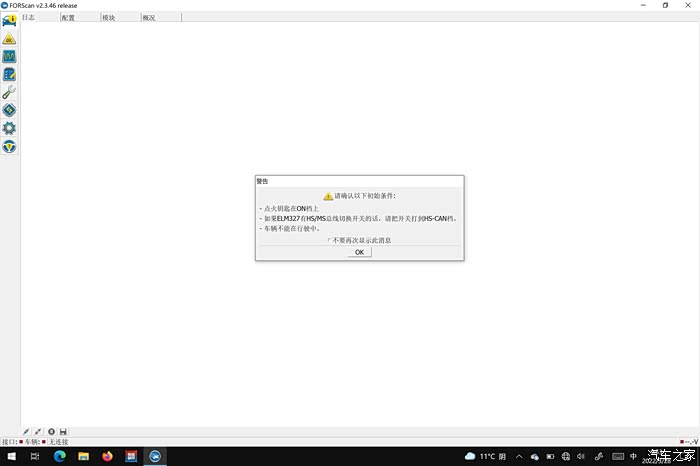Open the wrench service functions section
This screenshot has height=466, width=700.
[x=9, y=93]
